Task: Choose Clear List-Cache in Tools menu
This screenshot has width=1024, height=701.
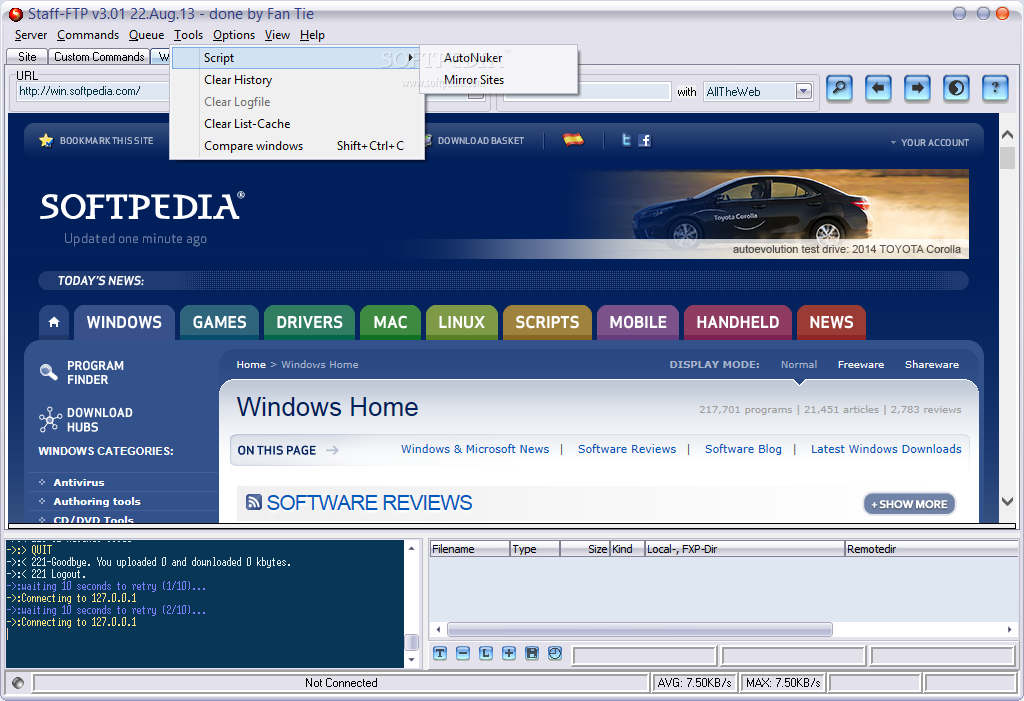Action: (297, 123)
